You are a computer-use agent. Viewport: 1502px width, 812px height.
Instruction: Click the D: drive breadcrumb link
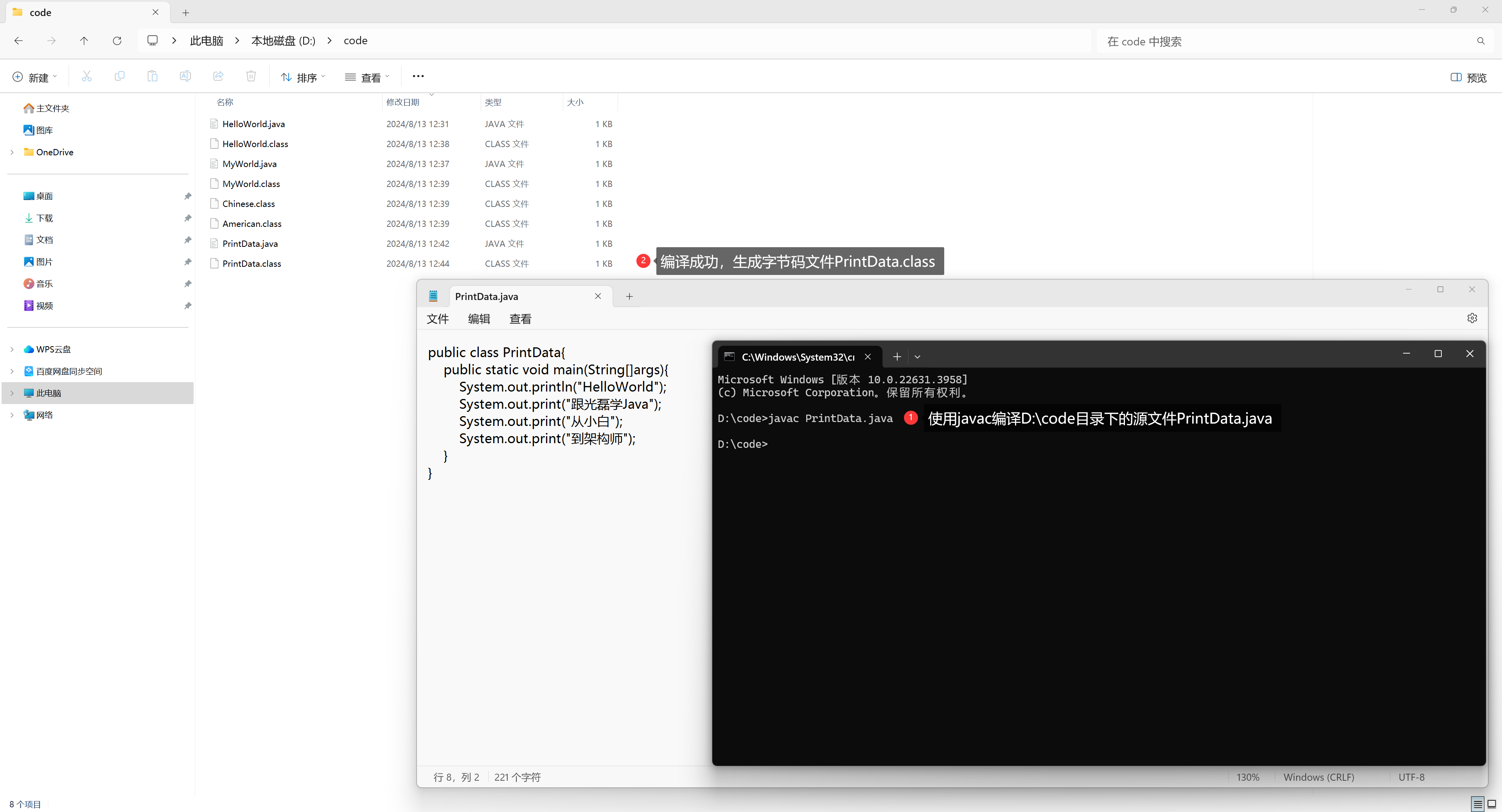283,41
